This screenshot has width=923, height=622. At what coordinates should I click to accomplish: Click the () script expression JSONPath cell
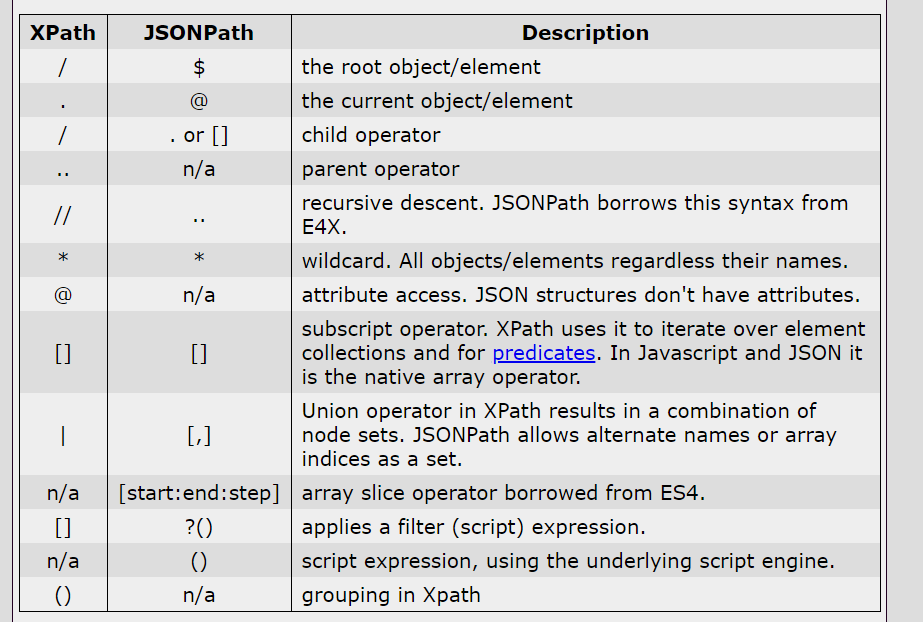pyautogui.click(x=199, y=561)
